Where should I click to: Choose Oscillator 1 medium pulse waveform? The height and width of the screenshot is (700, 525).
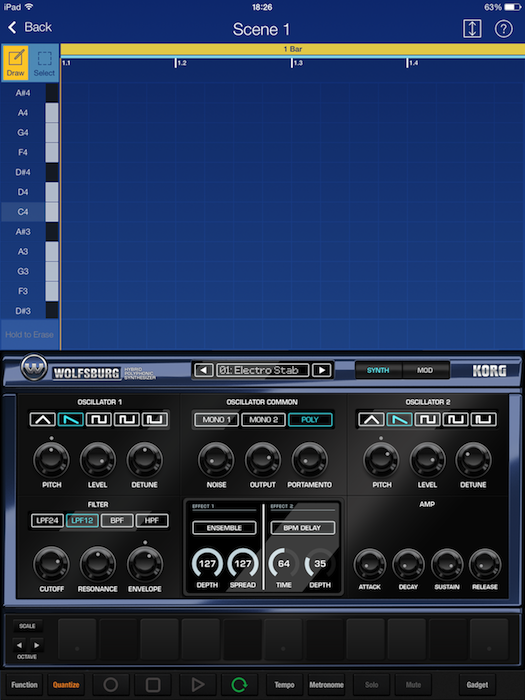coord(127,419)
